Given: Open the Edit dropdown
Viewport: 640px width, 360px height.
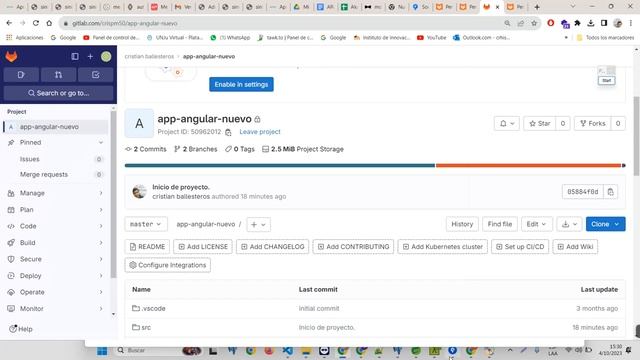Looking at the screenshot, I should pos(536,224).
